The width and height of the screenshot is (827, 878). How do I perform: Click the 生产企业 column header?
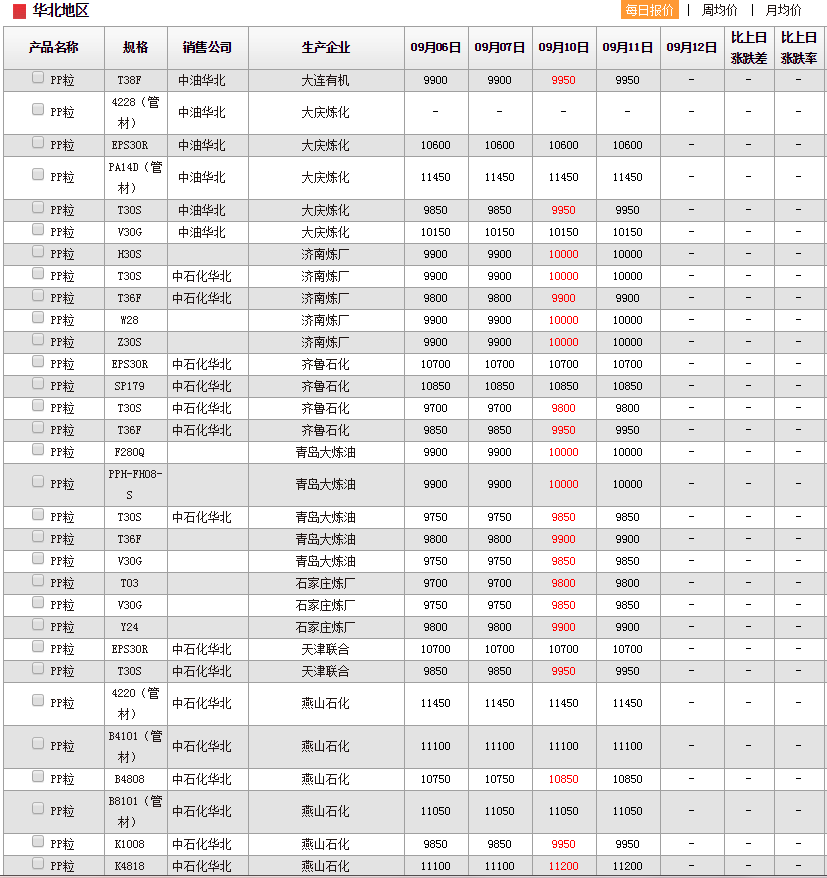(326, 48)
